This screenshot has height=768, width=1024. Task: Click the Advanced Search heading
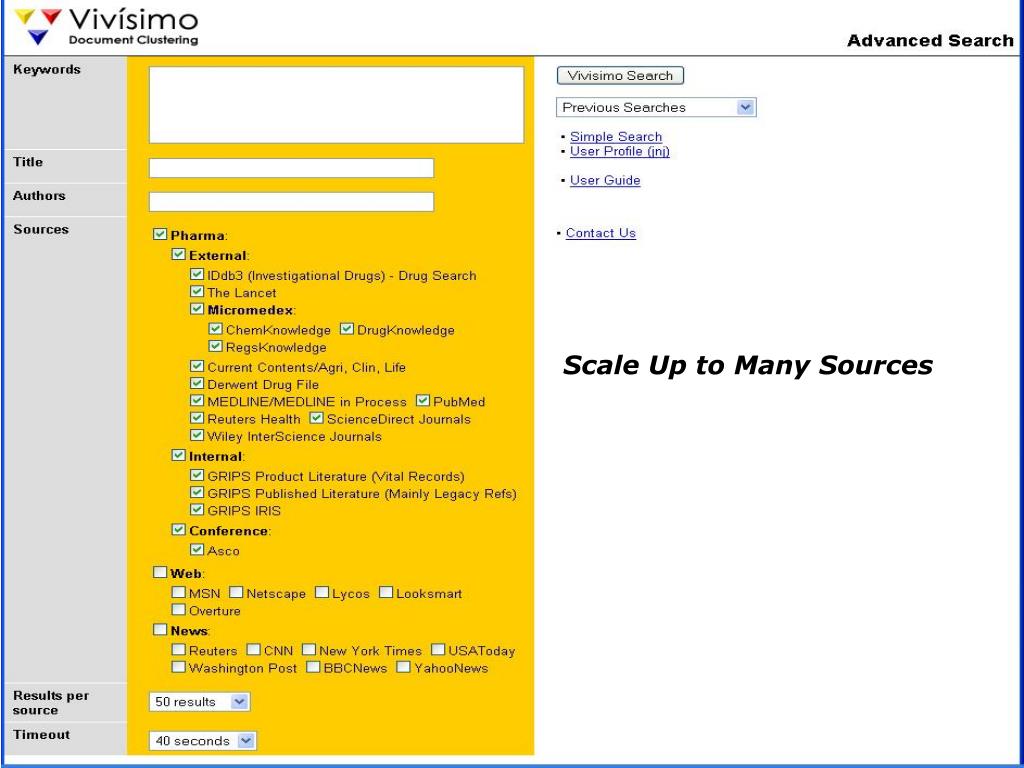click(930, 40)
